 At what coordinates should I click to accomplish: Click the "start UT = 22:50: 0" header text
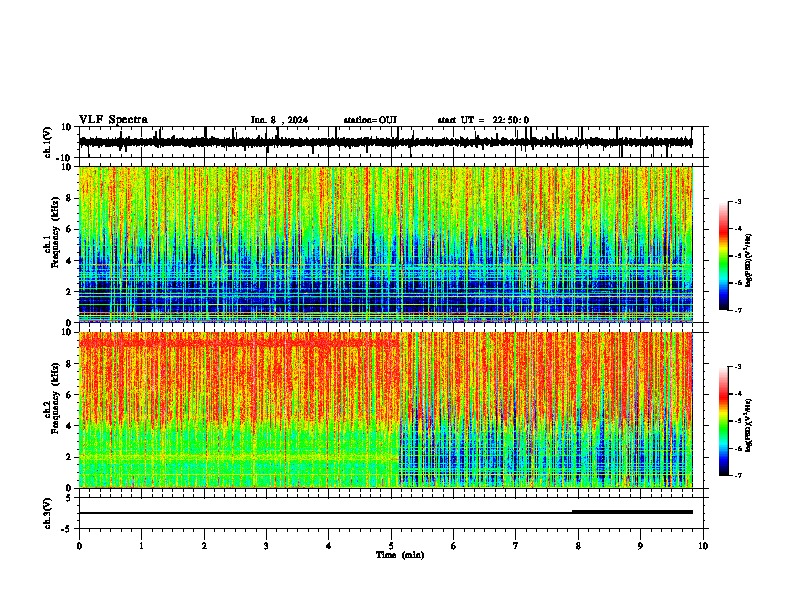[483, 120]
